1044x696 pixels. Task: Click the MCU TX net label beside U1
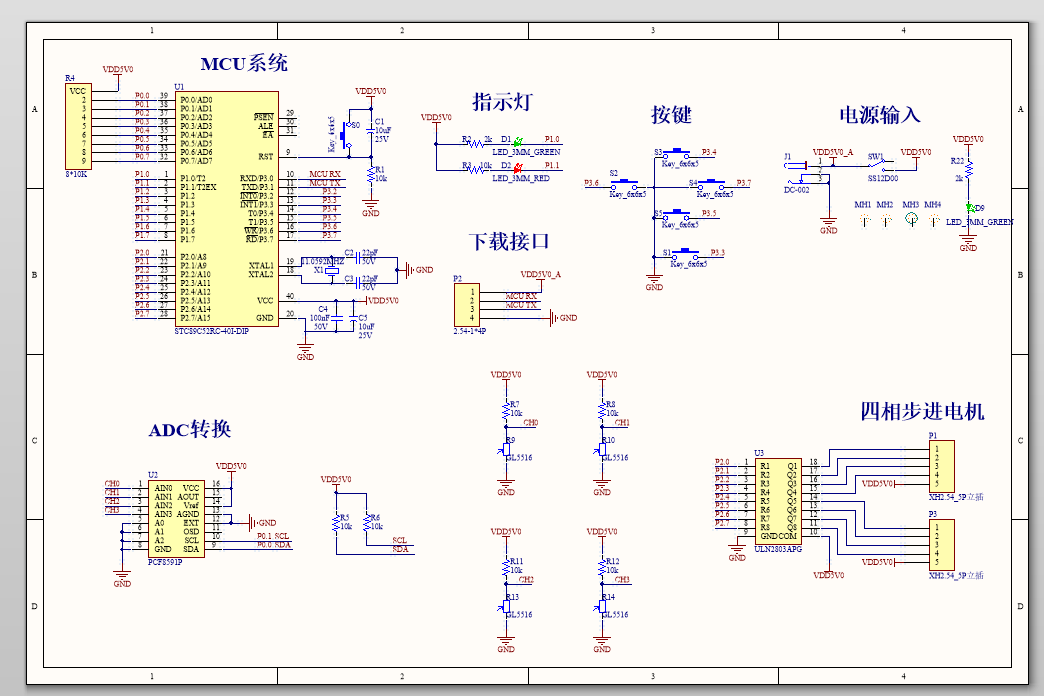[324, 182]
